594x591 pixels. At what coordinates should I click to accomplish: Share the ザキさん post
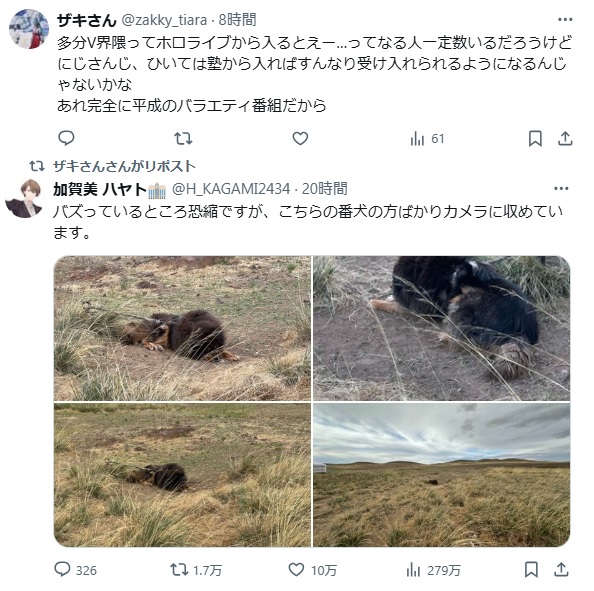pyautogui.click(x=564, y=138)
